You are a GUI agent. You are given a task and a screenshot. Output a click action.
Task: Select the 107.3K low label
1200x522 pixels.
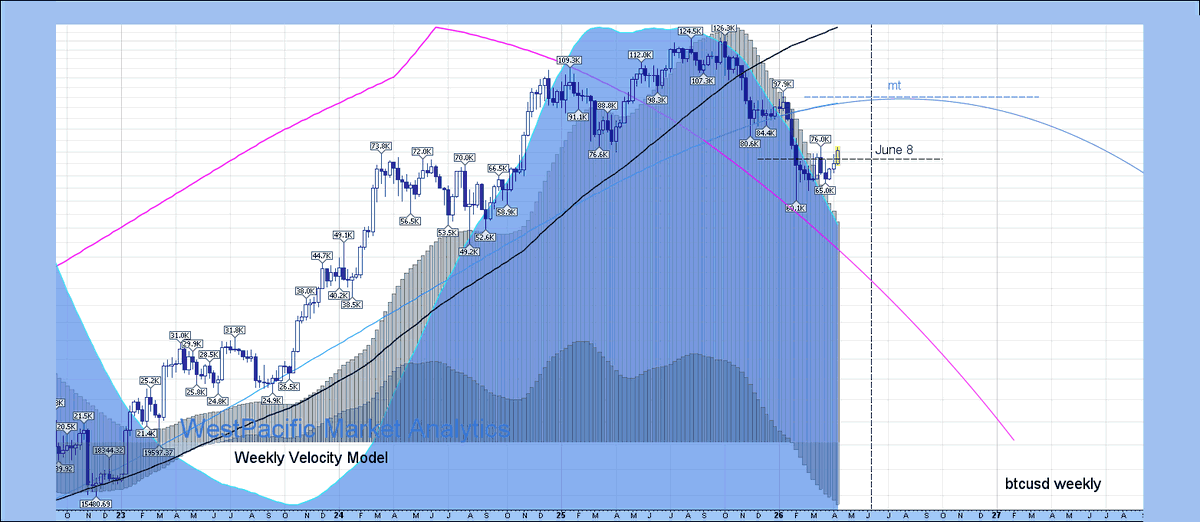pyautogui.click(x=703, y=80)
